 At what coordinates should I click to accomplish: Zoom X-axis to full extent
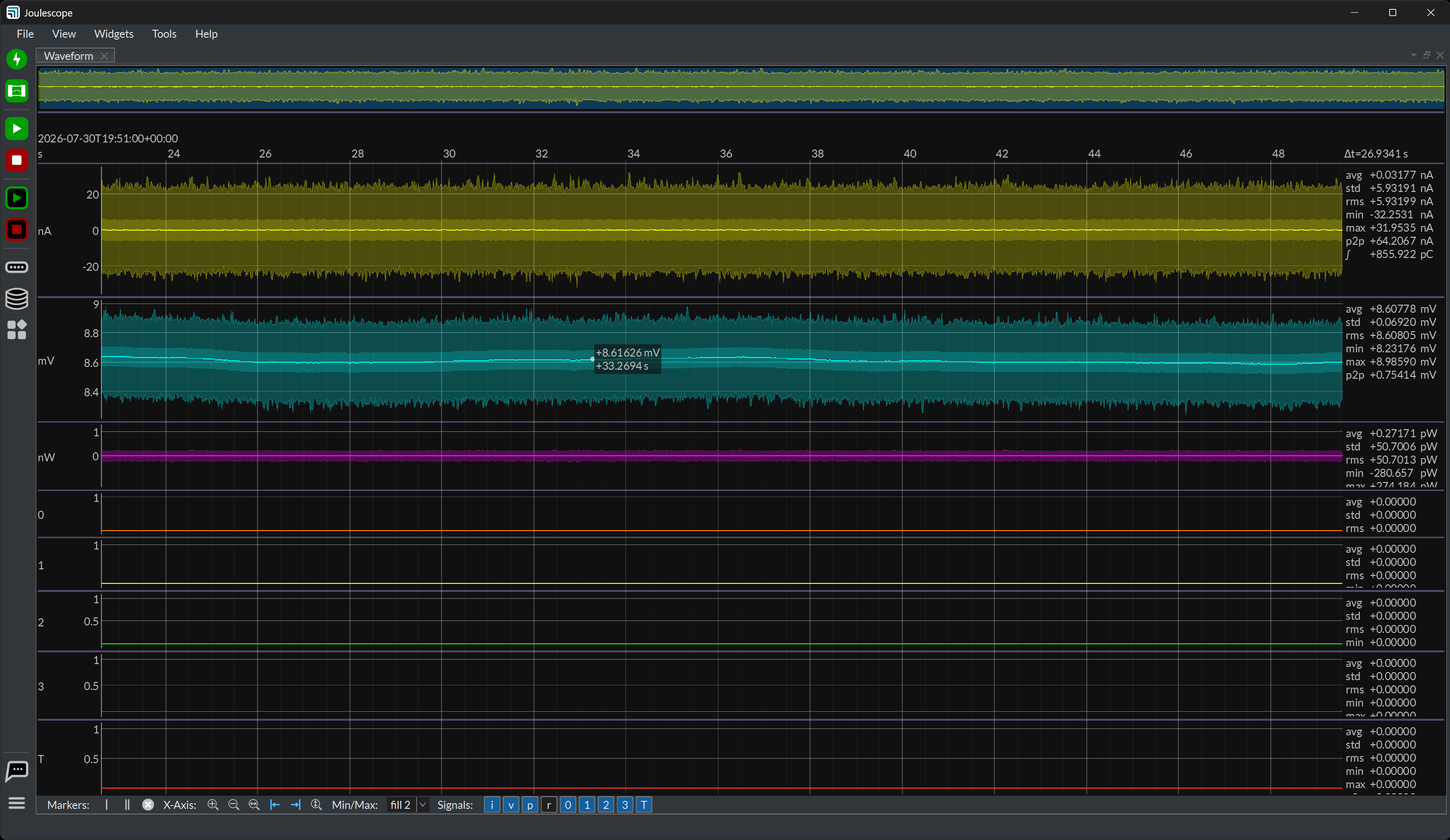point(254,805)
